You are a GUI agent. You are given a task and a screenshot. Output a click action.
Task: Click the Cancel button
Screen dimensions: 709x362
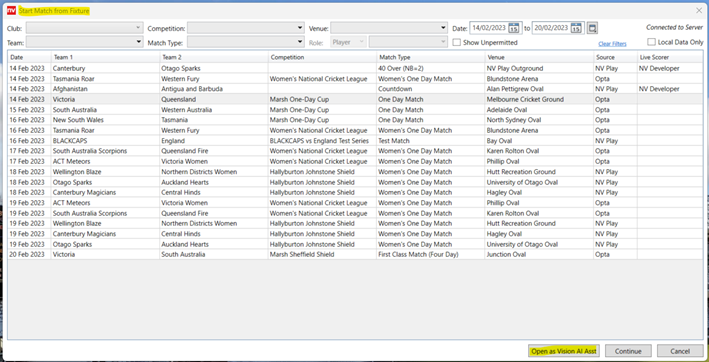pyautogui.click(x=680, y=351)
